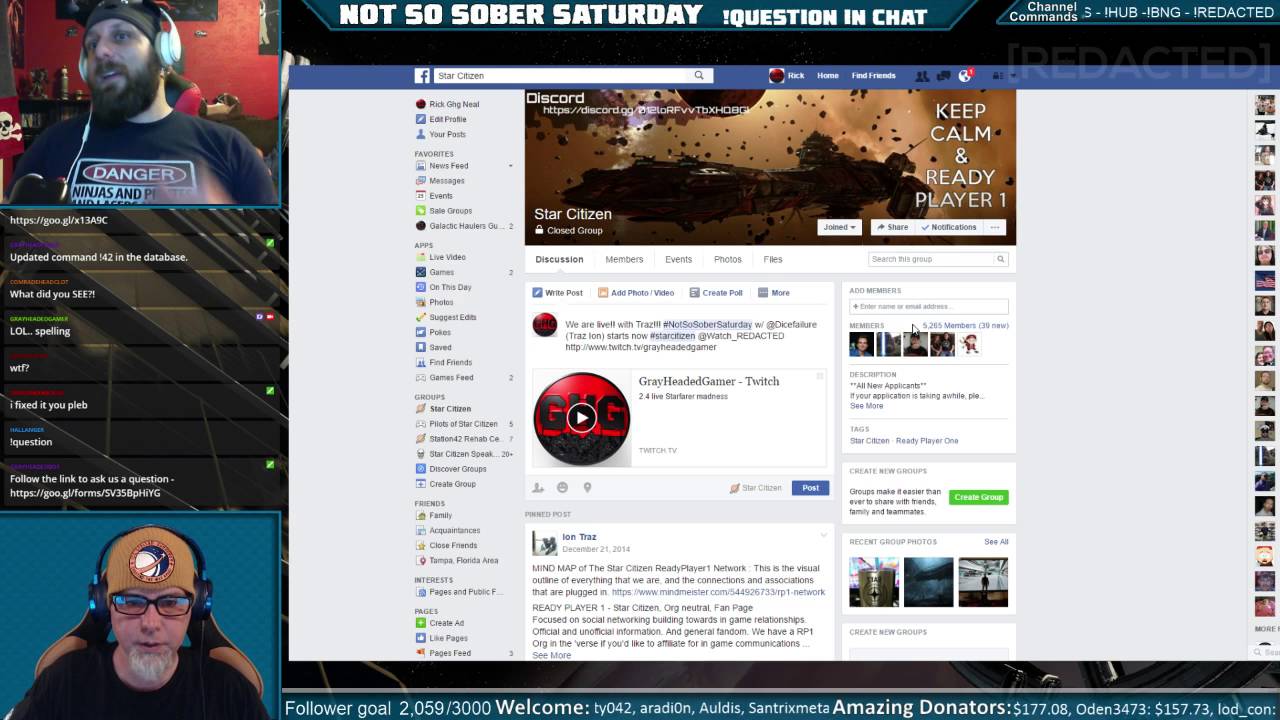Screen dimensions: 1280x720
Task: Switch to the Events tab
Action: 678,259
